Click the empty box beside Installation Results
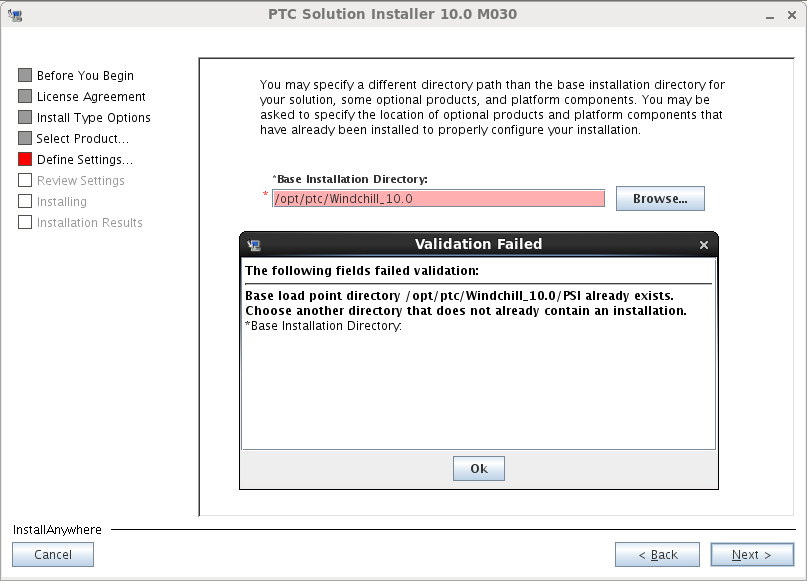 (25, 223)
